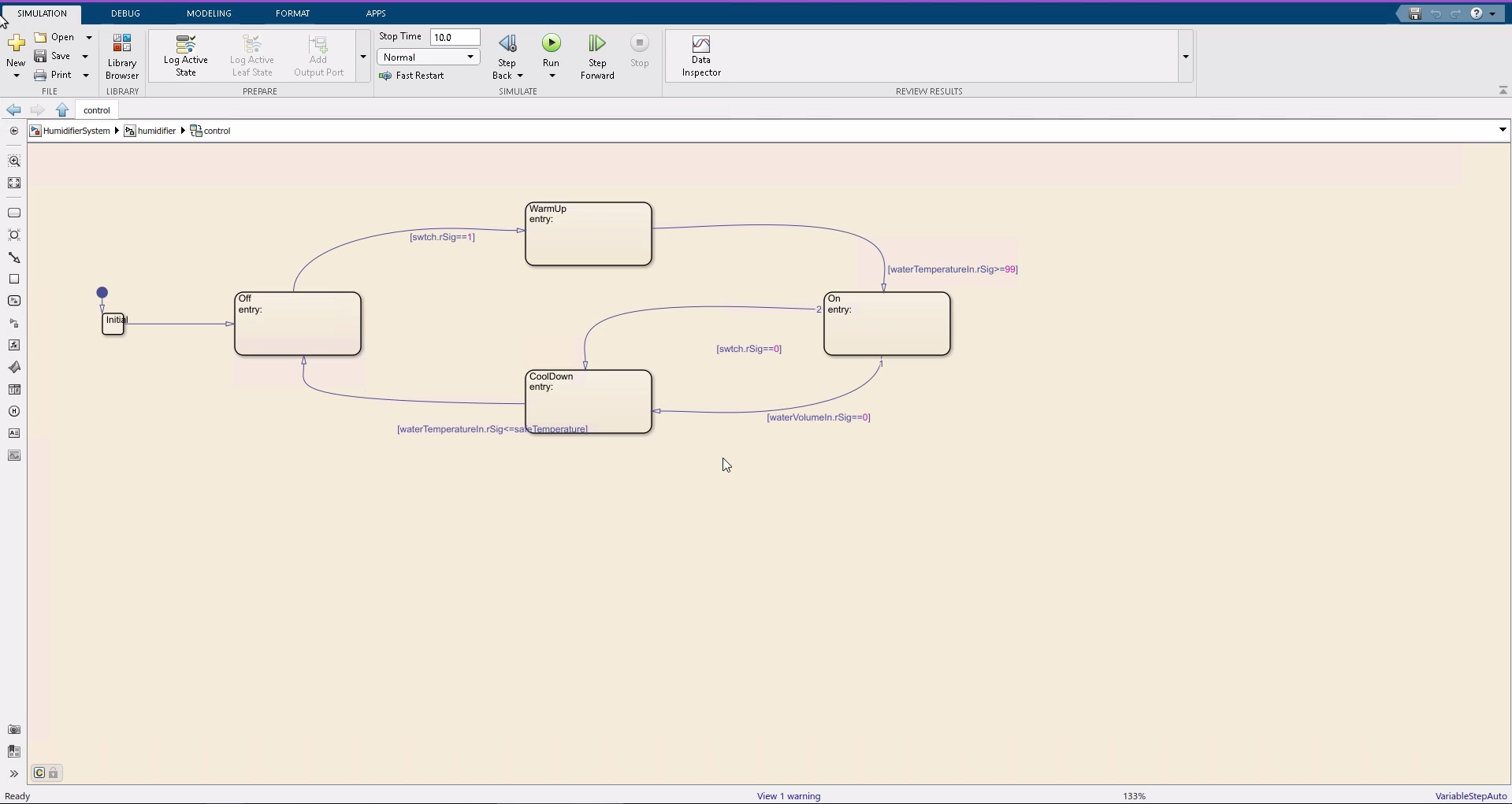This screenshot has height=804, width=1512.
Task: Select the State tool in the palette
Action: pyautogui.click(x=14, y=213)
